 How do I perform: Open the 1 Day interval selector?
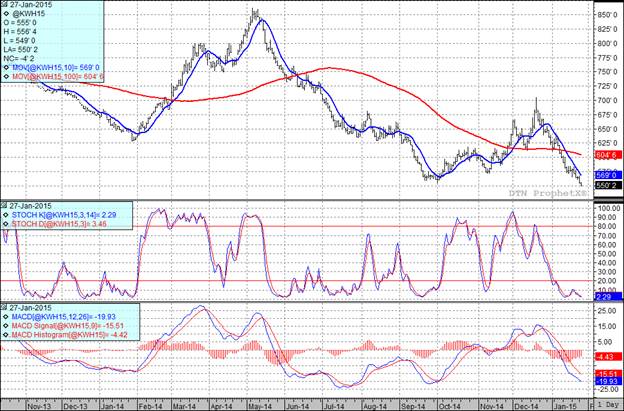click(x=609, y=405)
